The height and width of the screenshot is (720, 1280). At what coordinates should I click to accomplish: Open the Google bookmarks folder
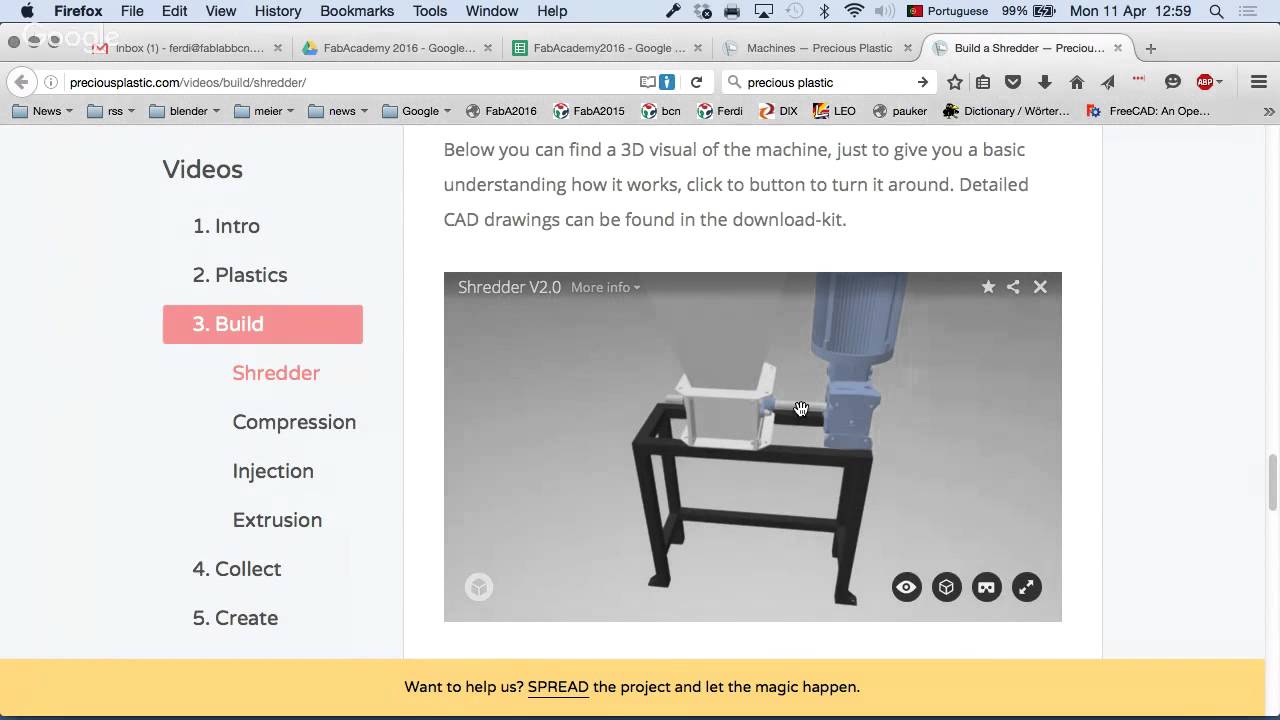[417, 111]
